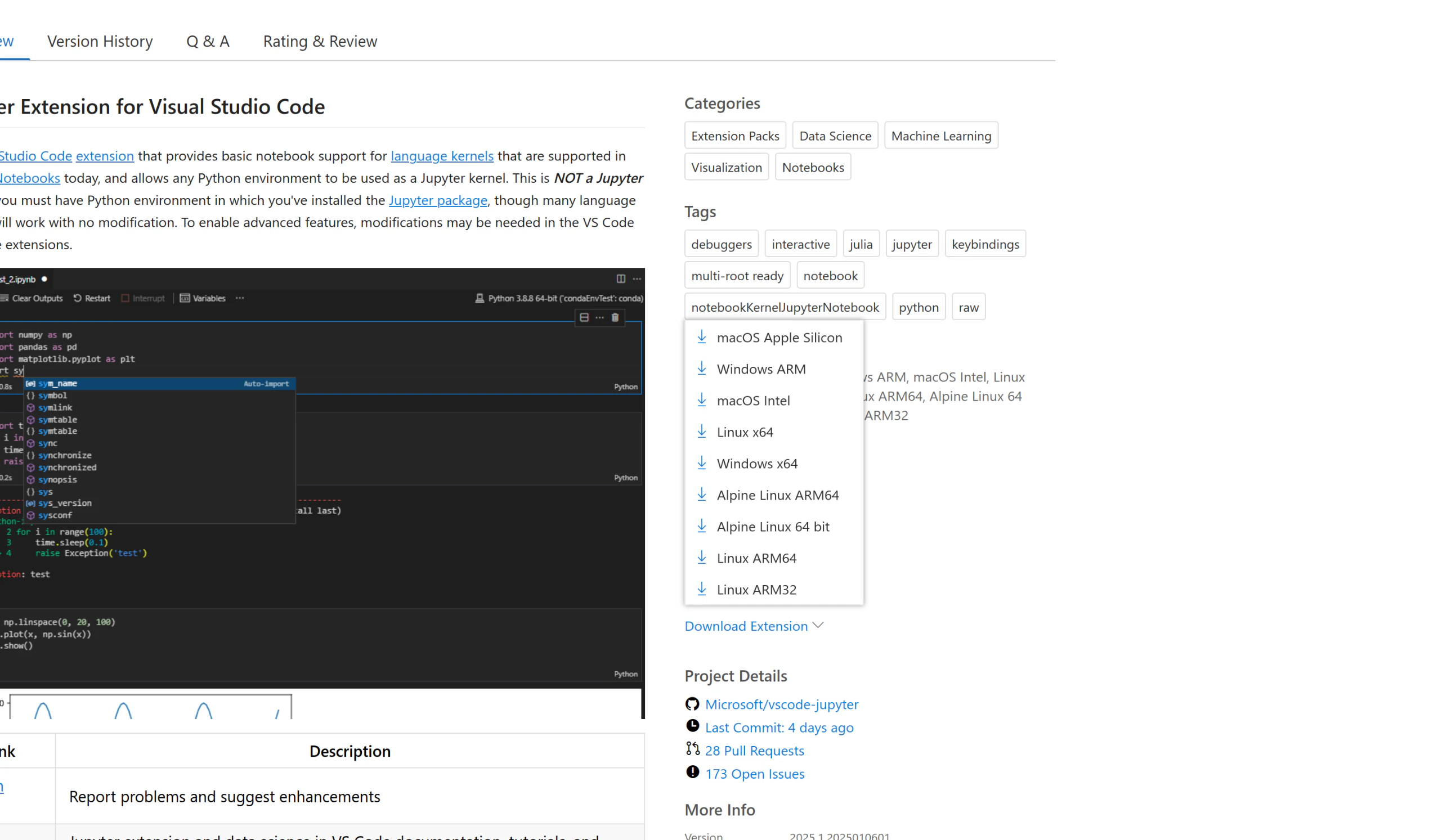The width and height of the screenshot is (1456, 840).
Task: Click the download arrow beside Windows ARM
Action: (701, 368)
